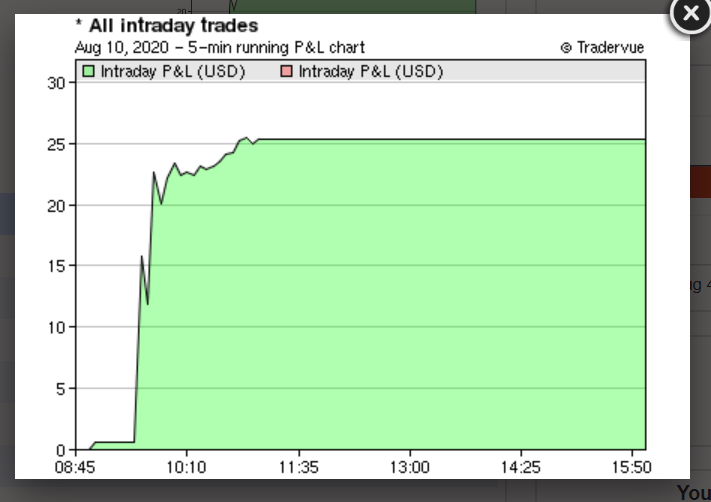The image size is (711, 502).
Task: Select the 15 value on the y-axis
Action: [x=56, y=266]
